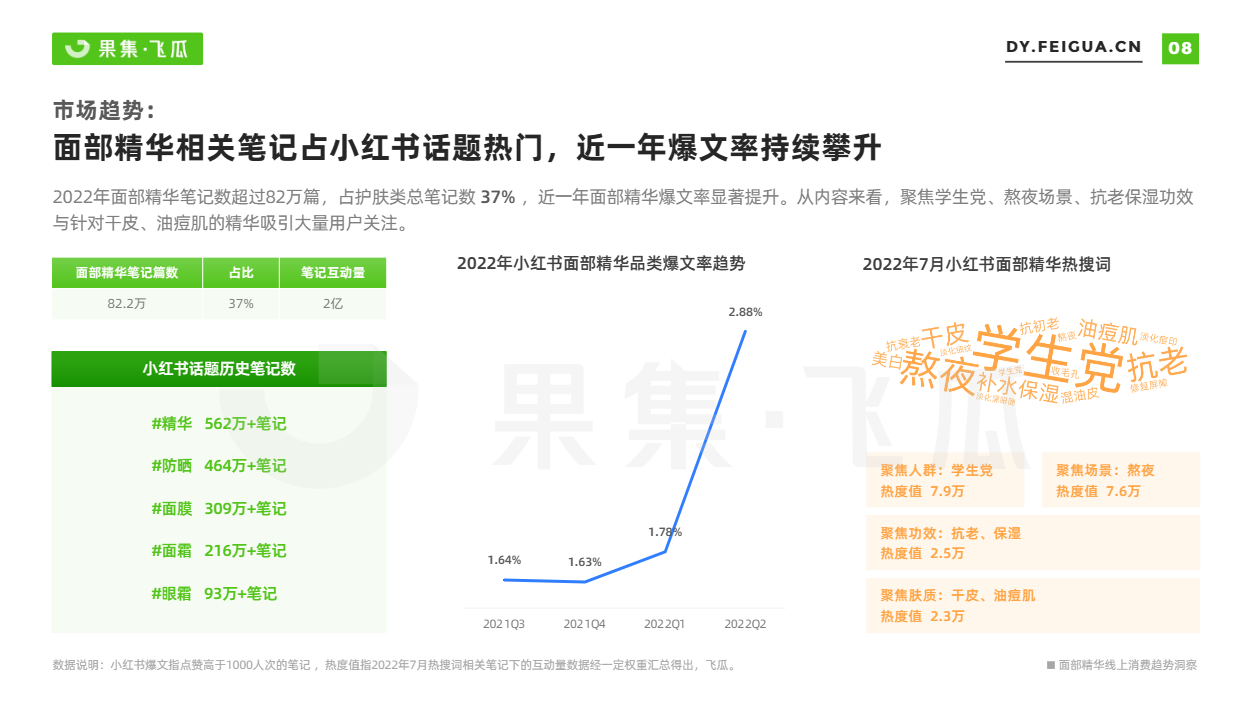Click the 果集·飞瓜 logo badge

[x=127, y=48]
